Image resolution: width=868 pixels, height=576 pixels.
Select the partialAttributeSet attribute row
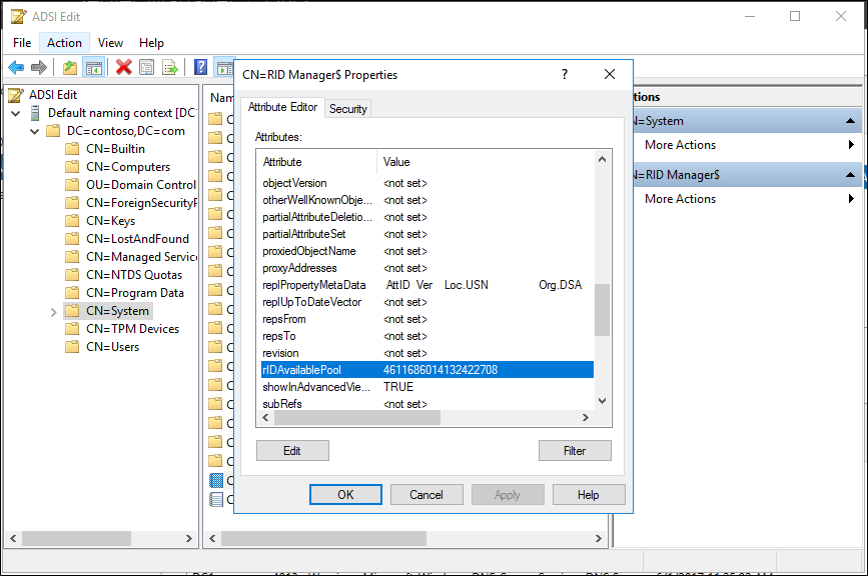point(427,234)
